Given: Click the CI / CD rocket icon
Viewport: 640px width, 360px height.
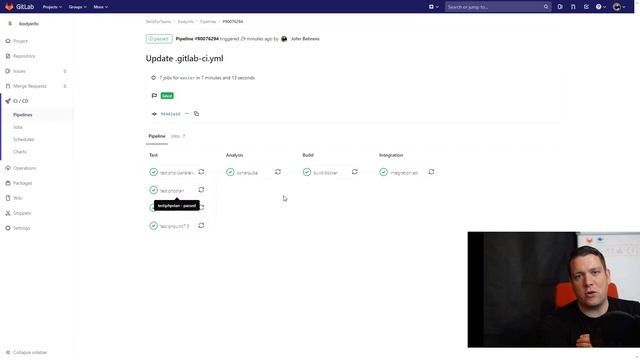Looking at the screenshot, I should 8,101.
